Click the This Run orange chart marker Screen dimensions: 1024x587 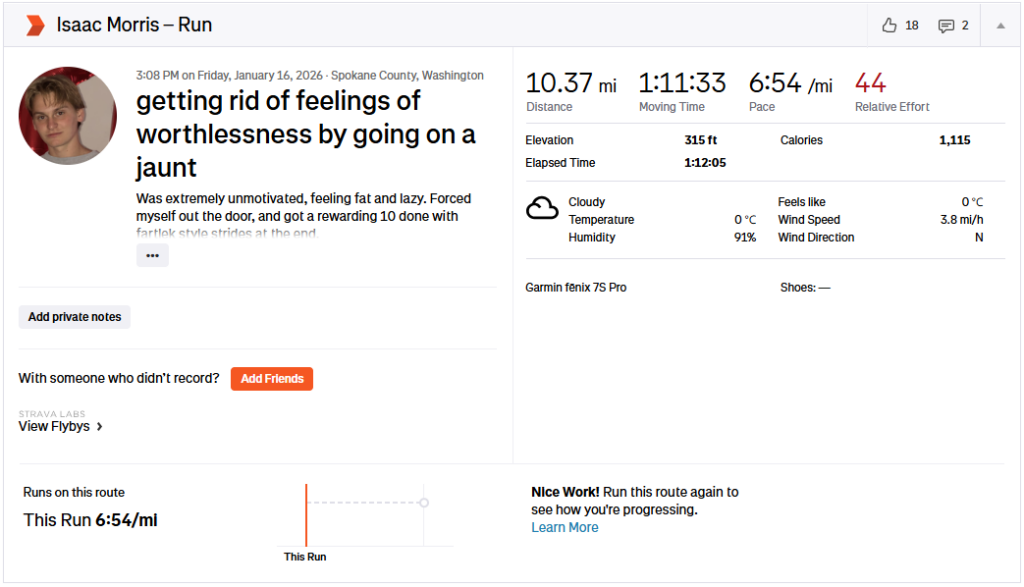306,515
